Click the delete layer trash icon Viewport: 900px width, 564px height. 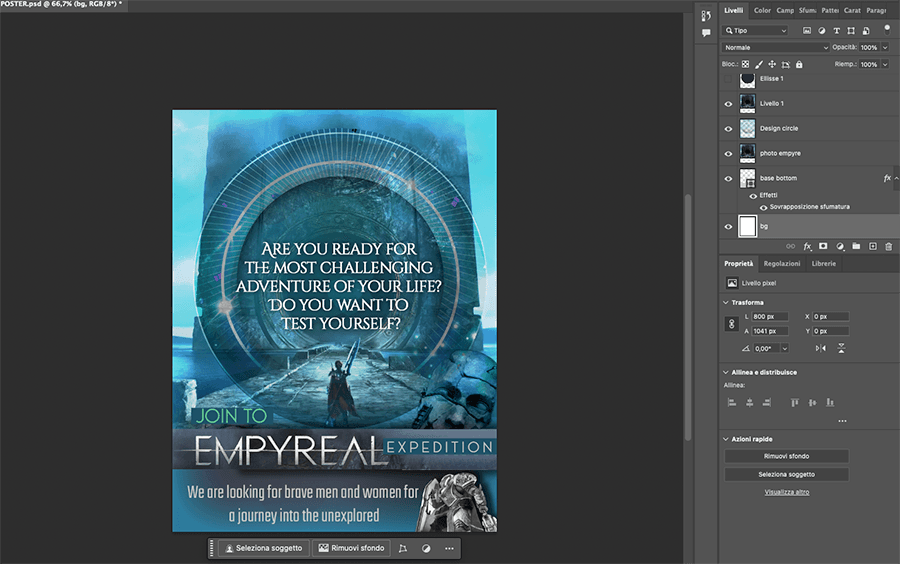pos(889,245)
